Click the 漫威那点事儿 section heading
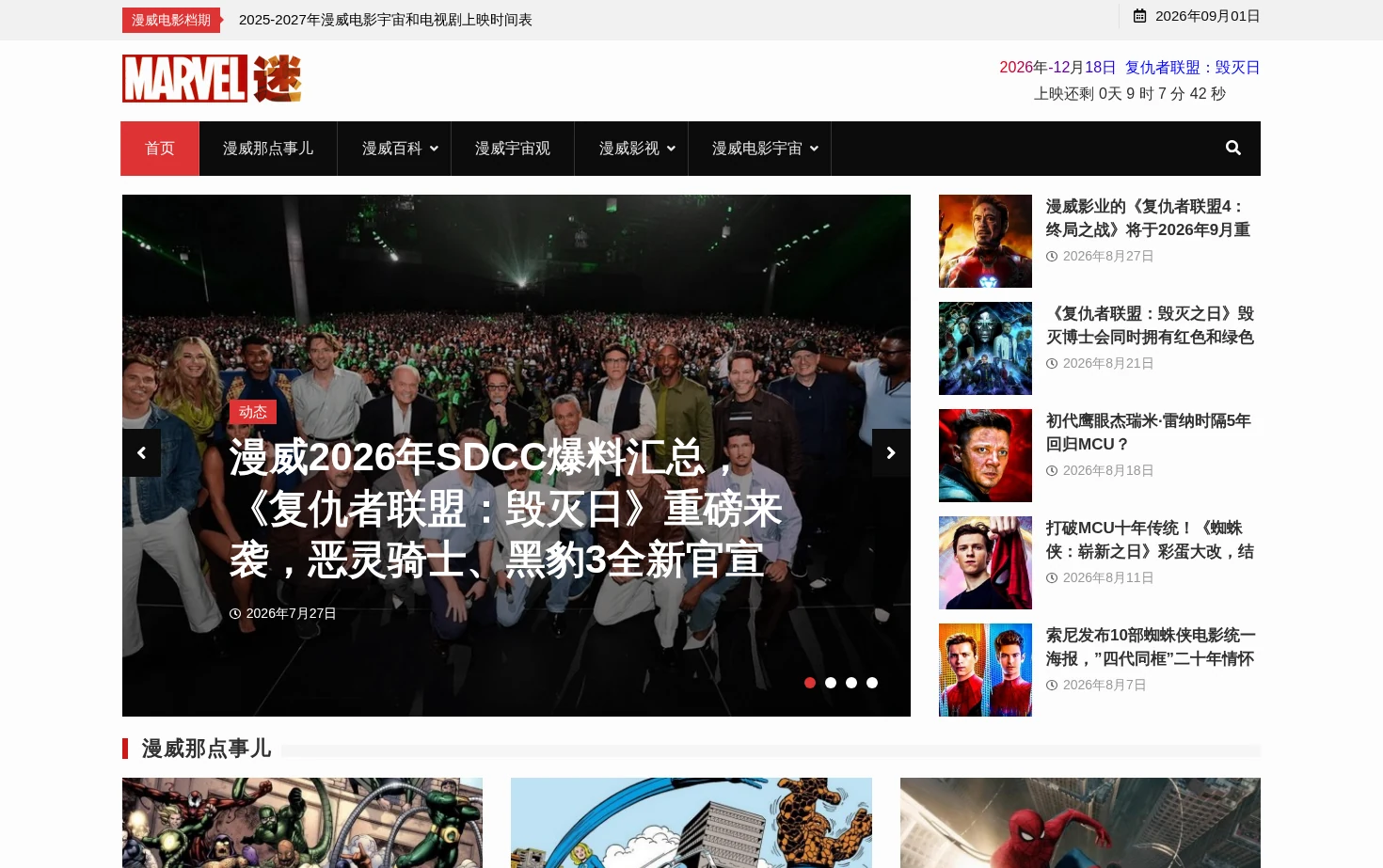Viewport: 1383px width, 868px height. [x=206, y=749]
